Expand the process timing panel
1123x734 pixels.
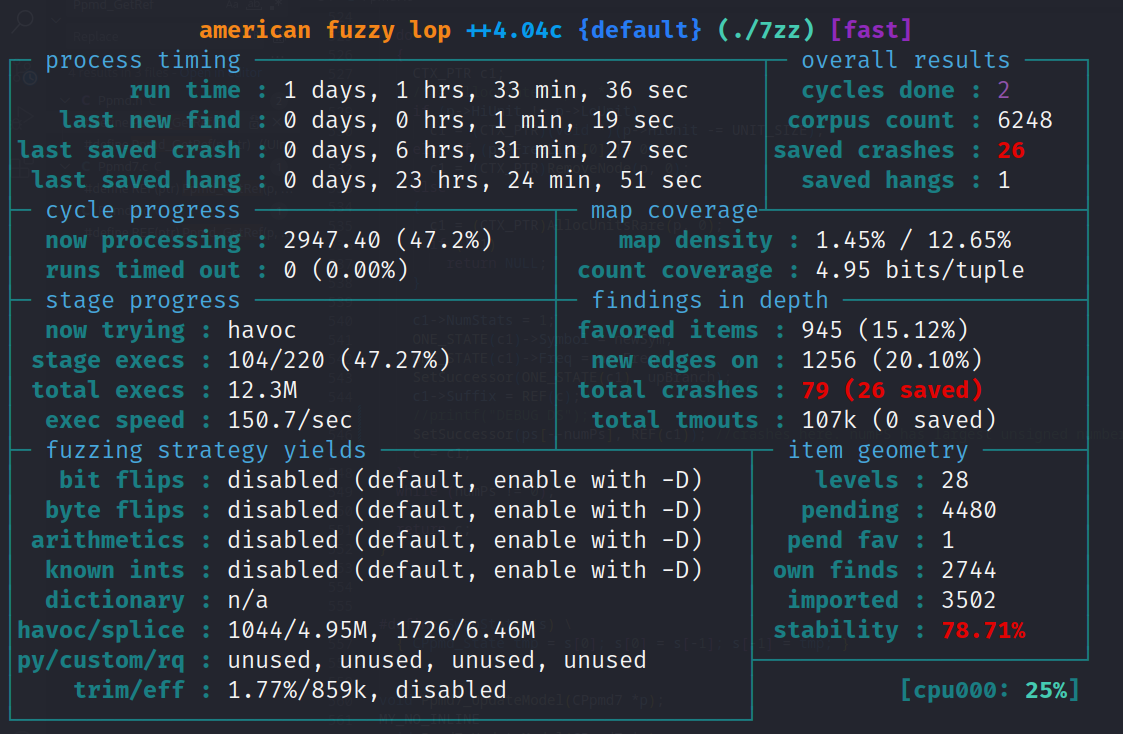[142, 60]
